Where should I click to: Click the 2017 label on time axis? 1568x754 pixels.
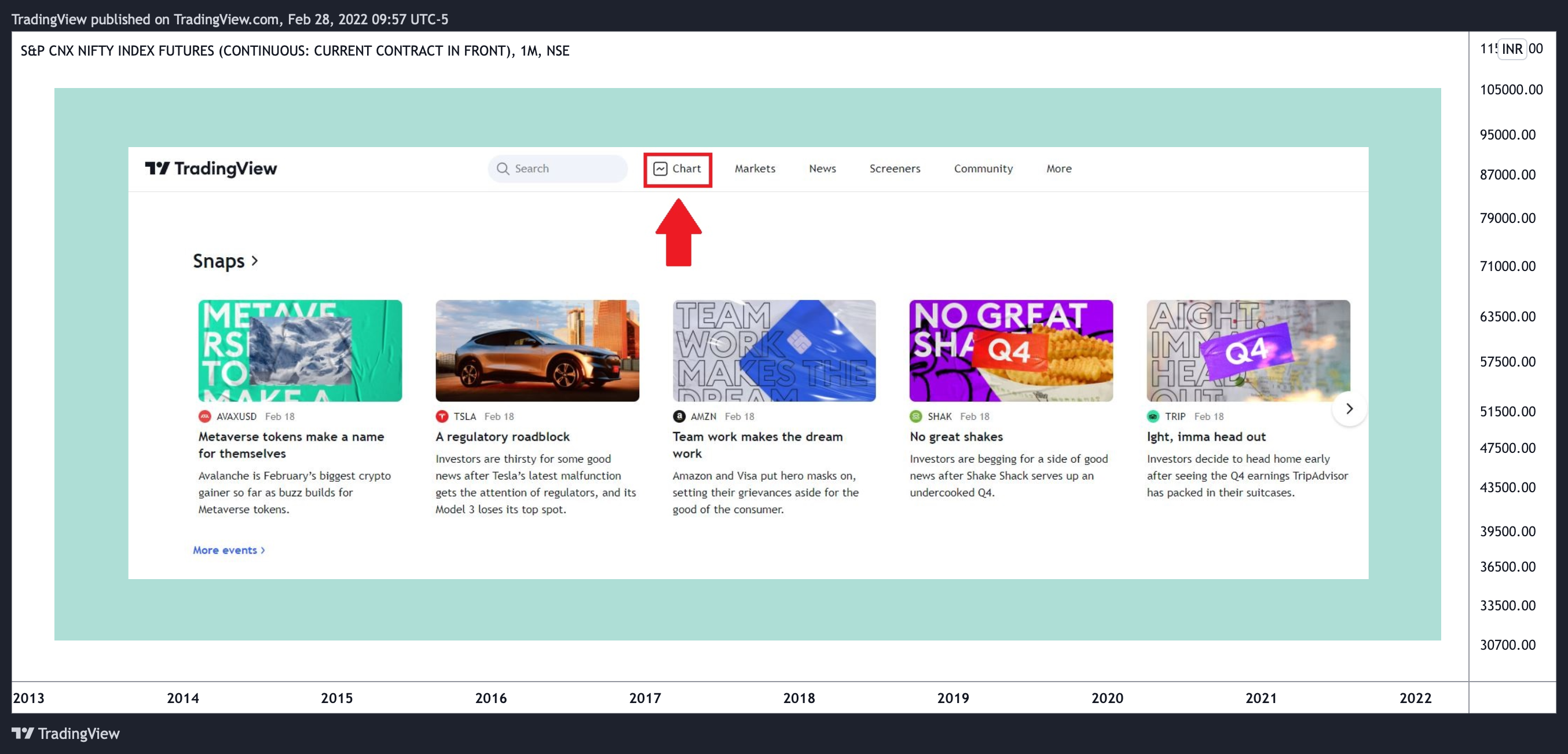[x=645, y=698]
